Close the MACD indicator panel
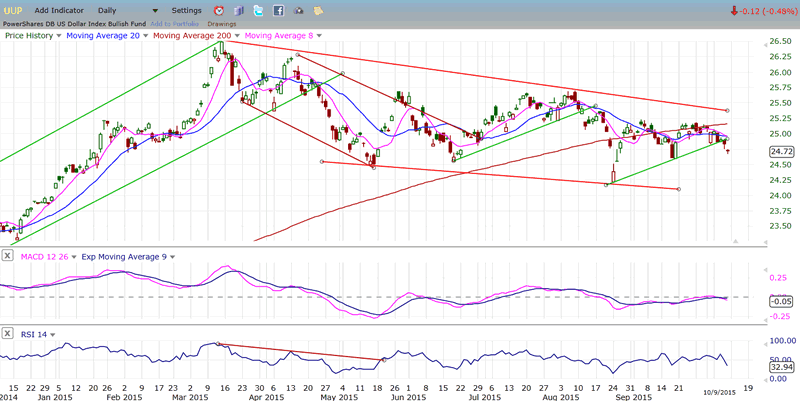Screen dimensions: 800x401 8,255
